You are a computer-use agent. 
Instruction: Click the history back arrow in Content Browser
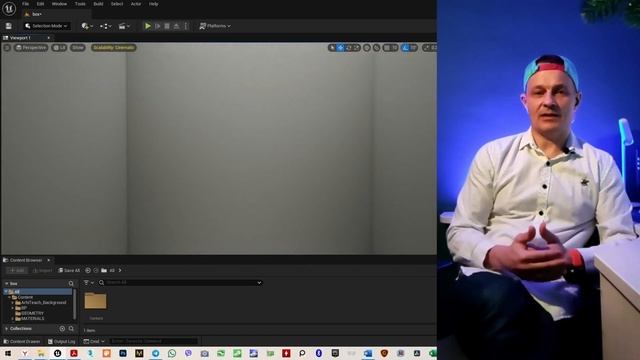(88, 271)
